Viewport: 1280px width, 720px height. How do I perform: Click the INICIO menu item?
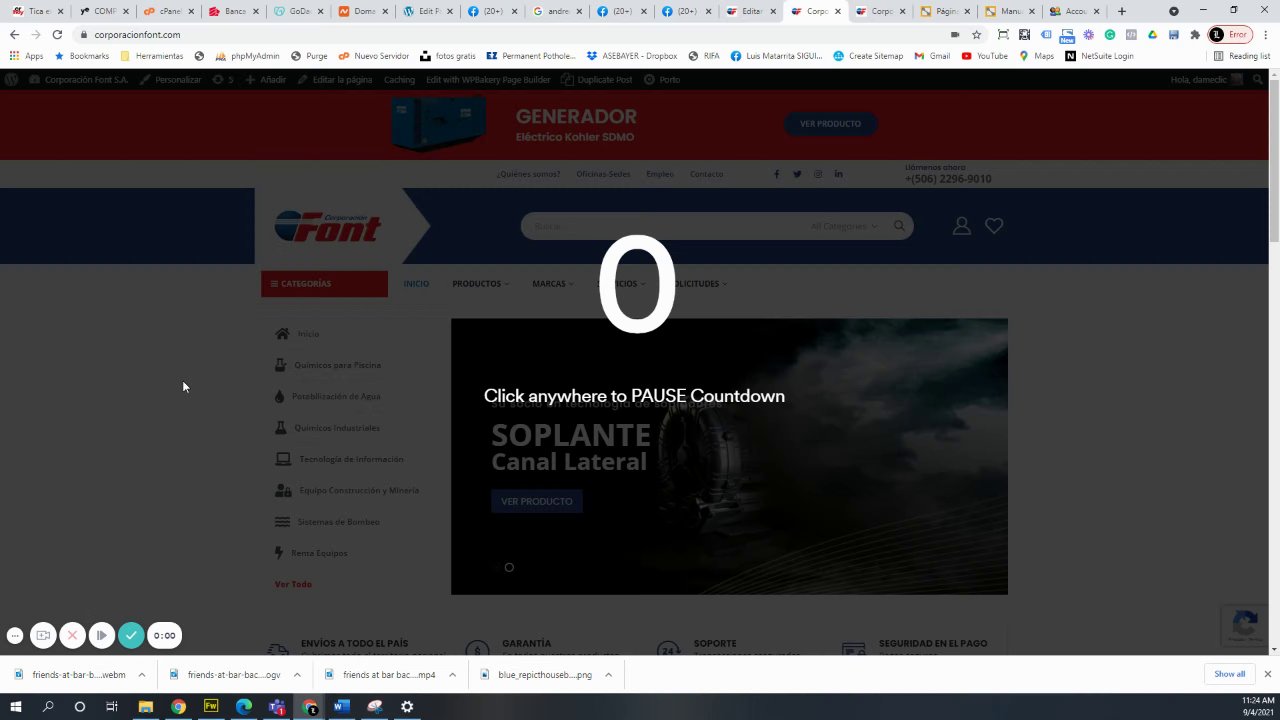point(416,284)
